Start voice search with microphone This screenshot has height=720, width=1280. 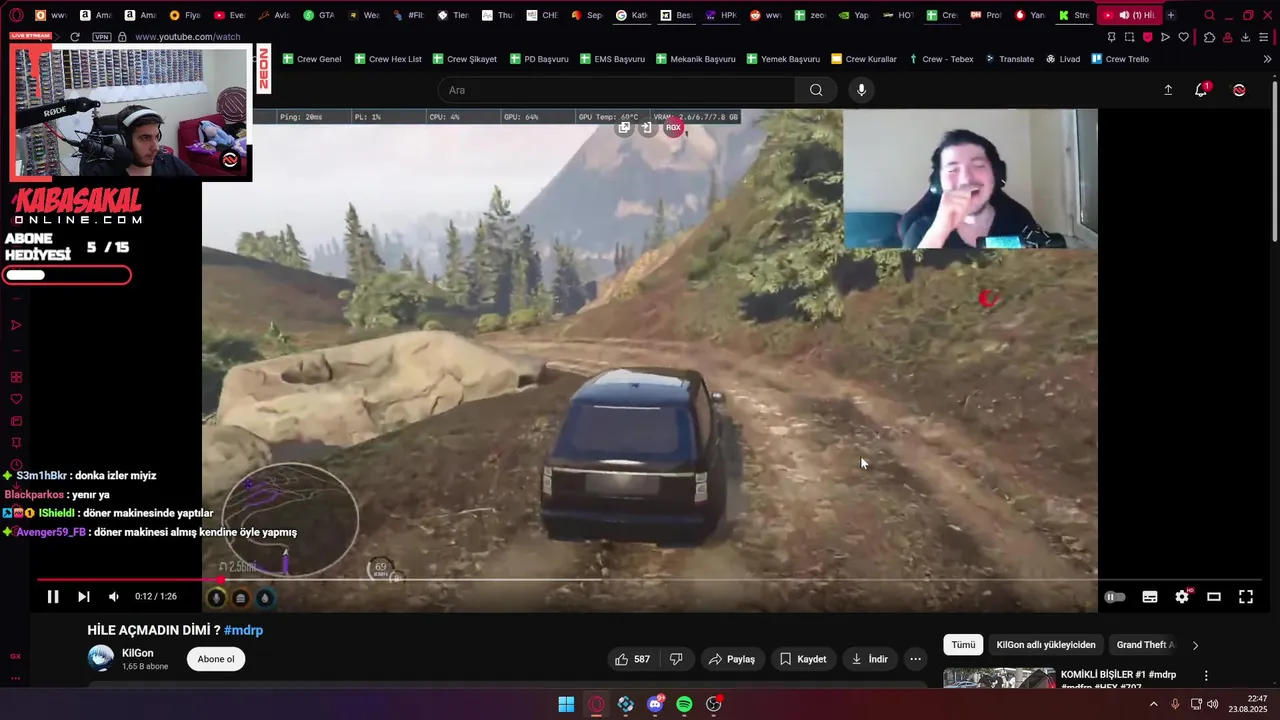[861, 90]
